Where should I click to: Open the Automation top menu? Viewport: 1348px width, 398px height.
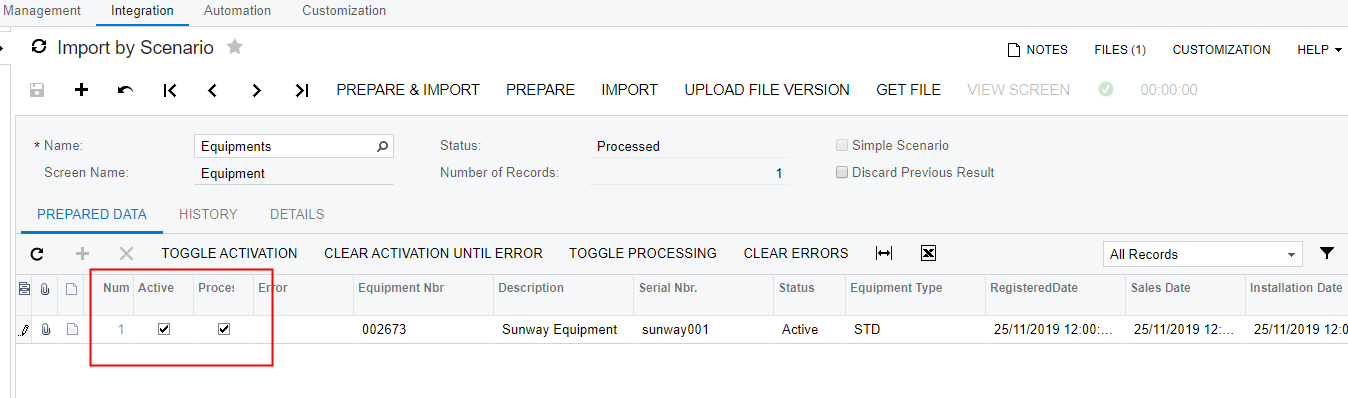click(237, 11)
